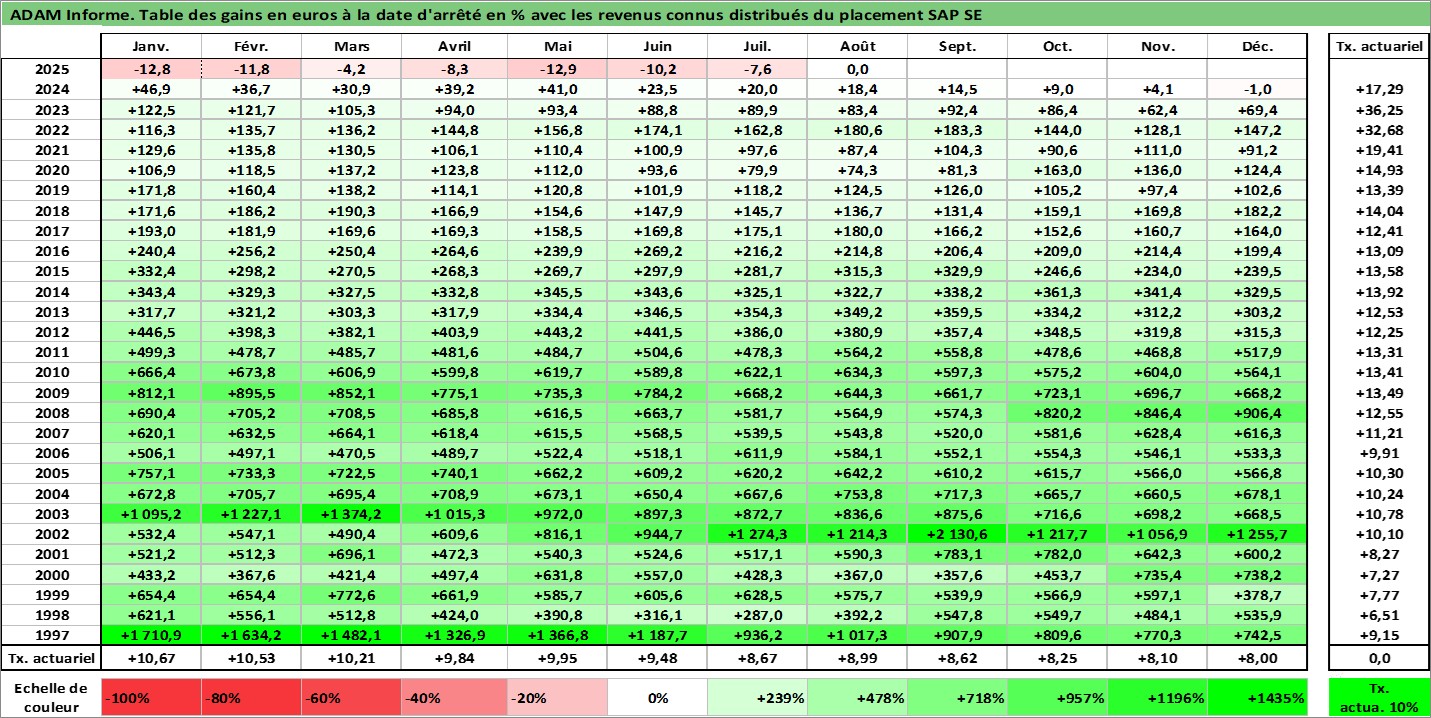Click the 0,0 cell in bottom-right box
The height and width of the screenshot is (718, 1431).
click(1378, 658)
